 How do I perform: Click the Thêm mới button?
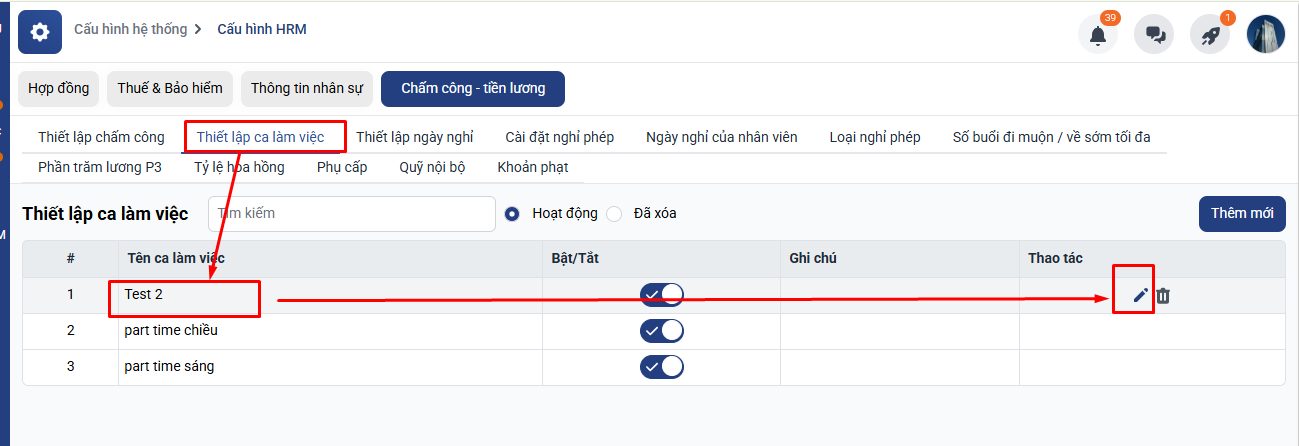(x=1241, y=213)
